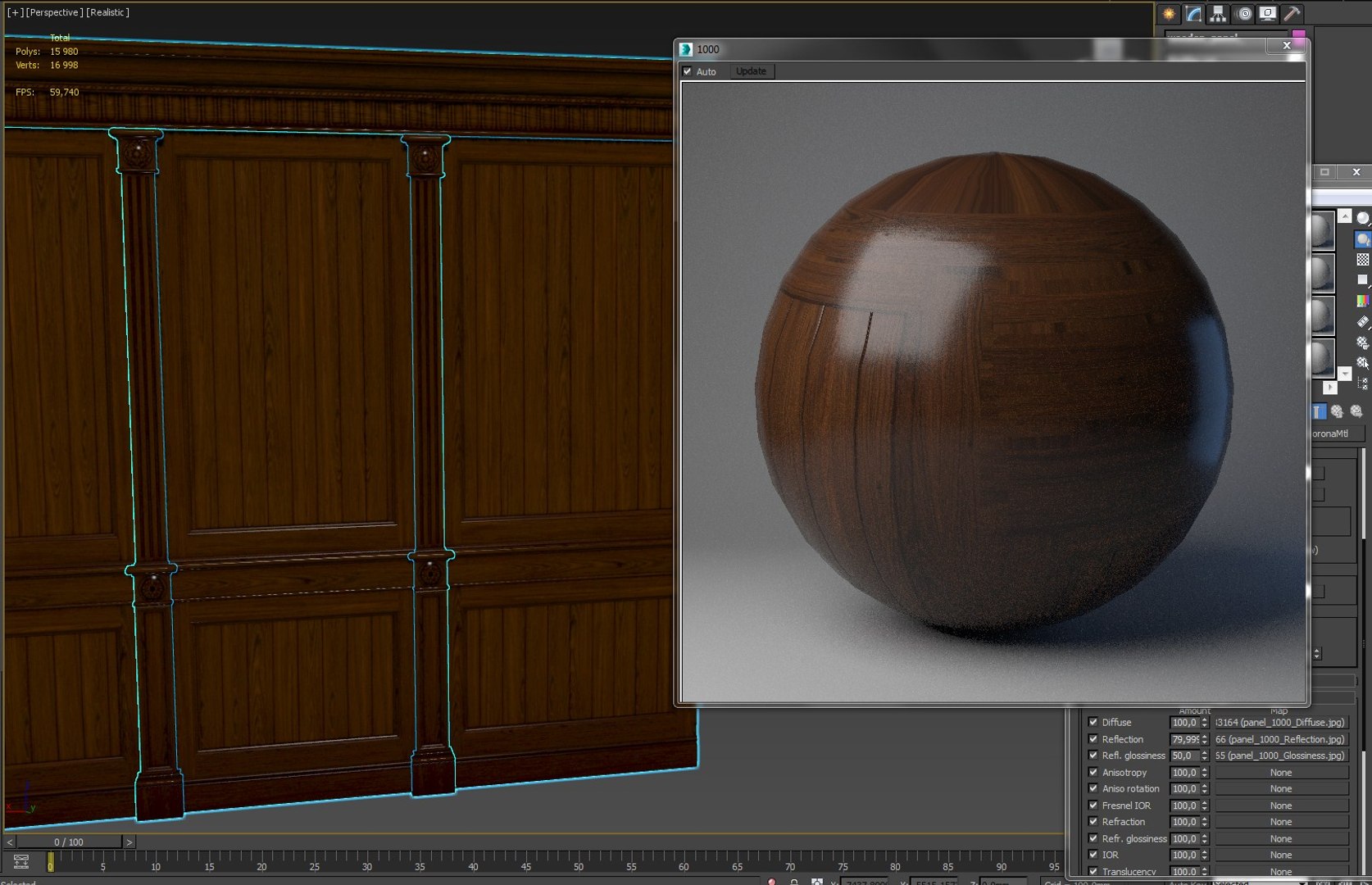Disable the Reflection map checkbox
This screenshot has width=1372, height=885.
pyautogui.click(x=1093, y=739)
